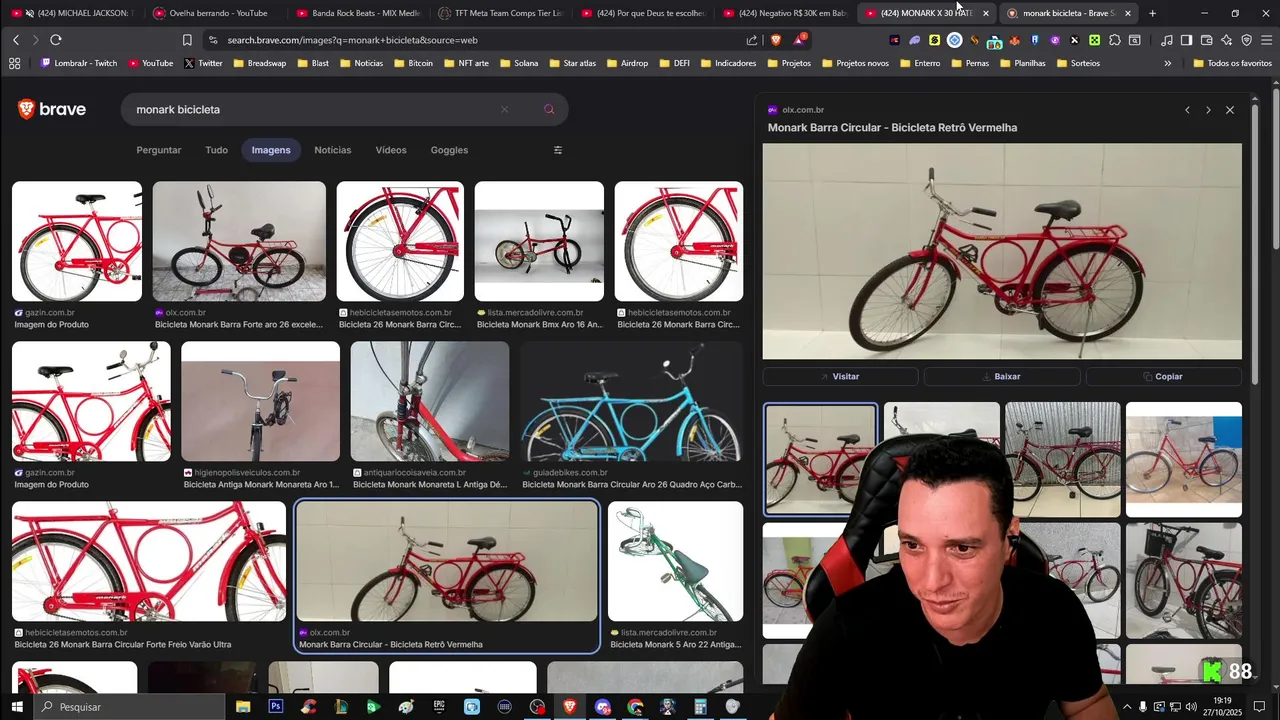Screen dimensions: 1280x720
Task: Click the Phantom ghost extension icon
Action: click(914, 40)
